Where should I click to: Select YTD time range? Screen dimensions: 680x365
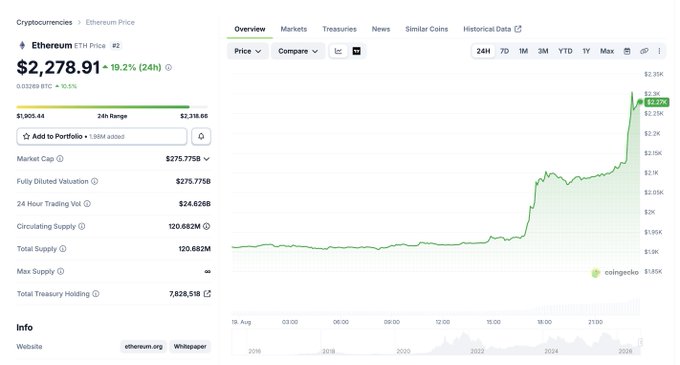[565, 51]
